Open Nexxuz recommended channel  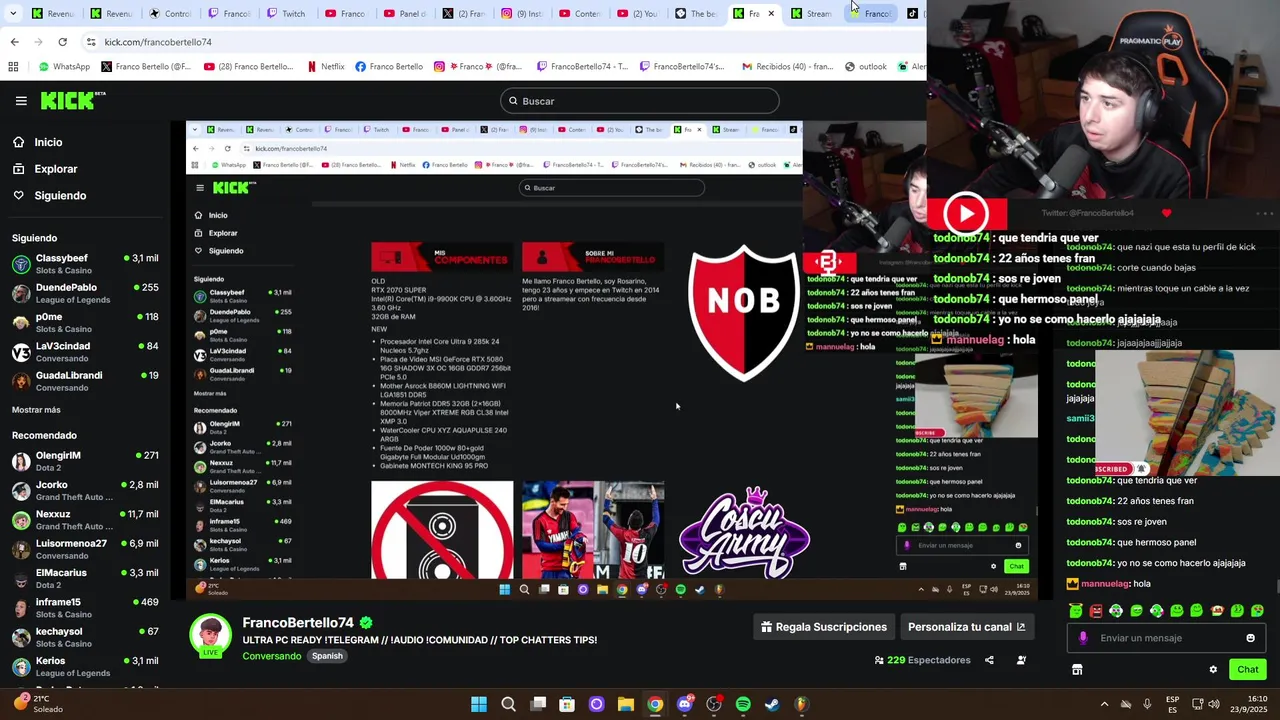tap(85, 520)
